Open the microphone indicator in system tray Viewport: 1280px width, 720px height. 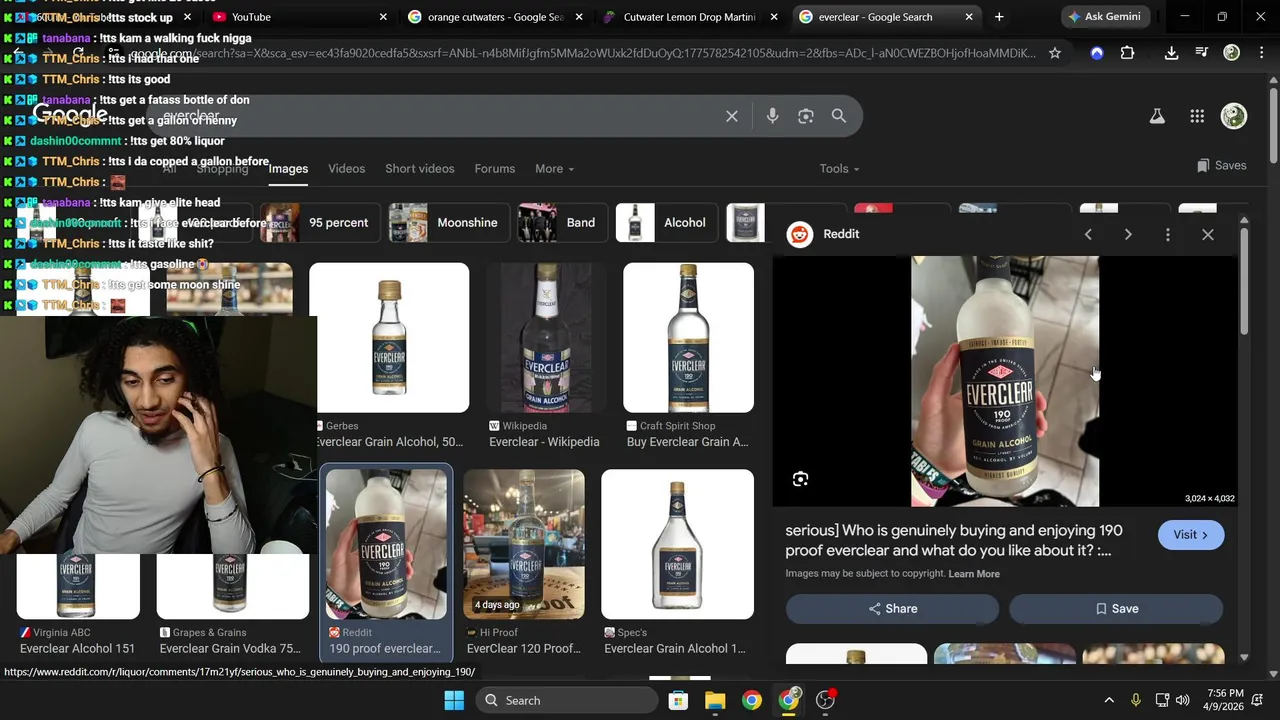[x=1135, y=700]
